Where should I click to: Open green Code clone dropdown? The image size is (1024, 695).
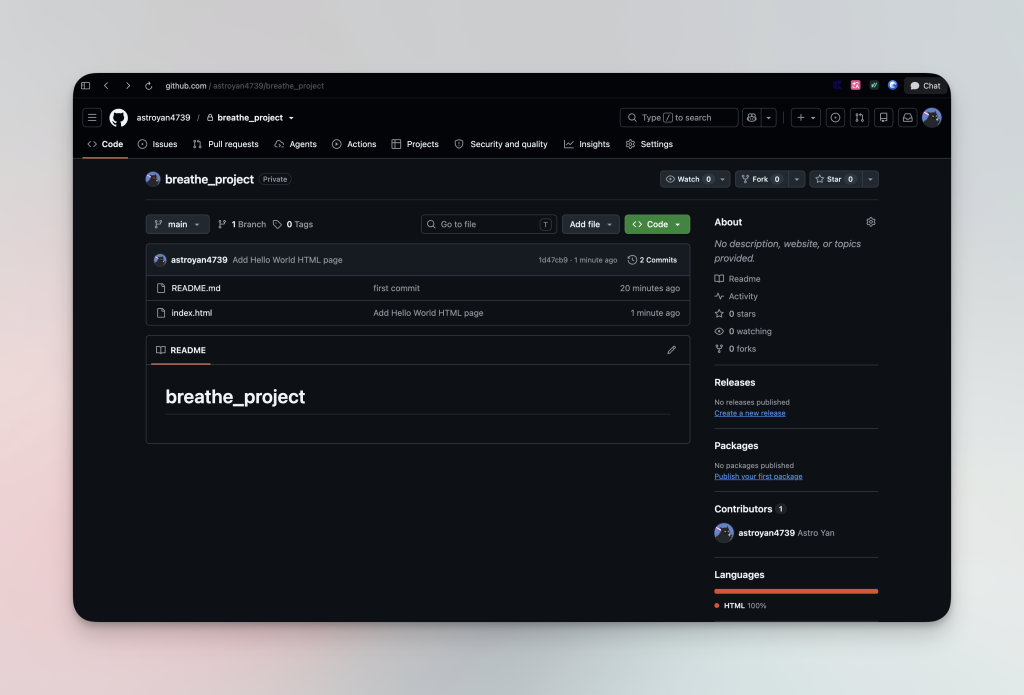(x=657, y=224)
